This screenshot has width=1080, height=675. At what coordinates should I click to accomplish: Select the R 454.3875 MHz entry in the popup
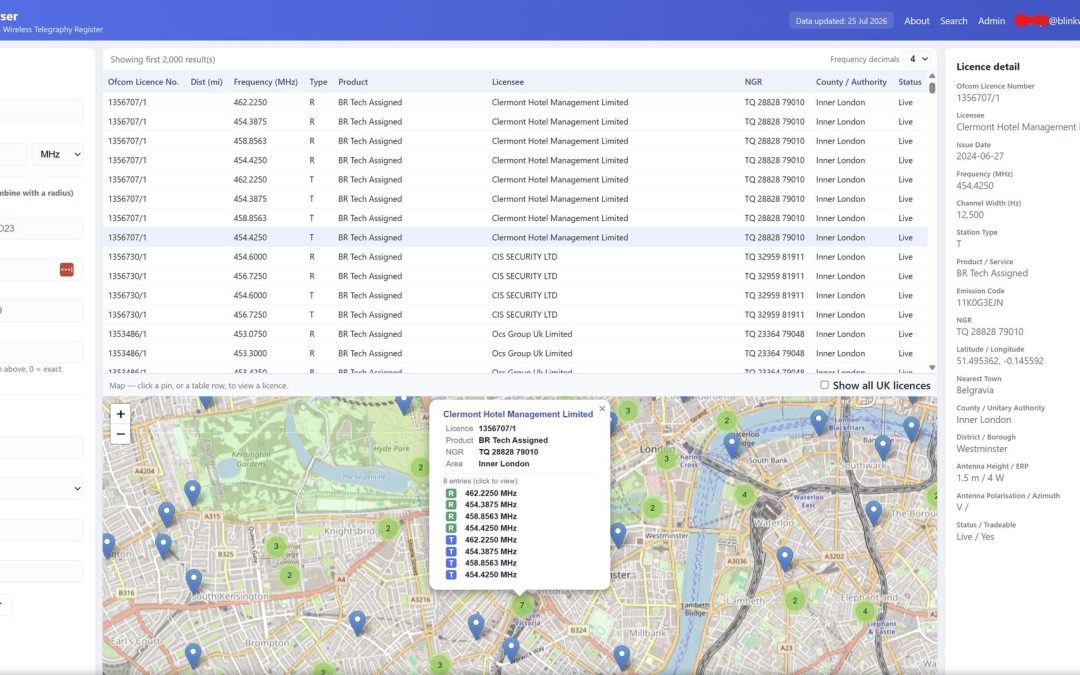pos(481,505)
